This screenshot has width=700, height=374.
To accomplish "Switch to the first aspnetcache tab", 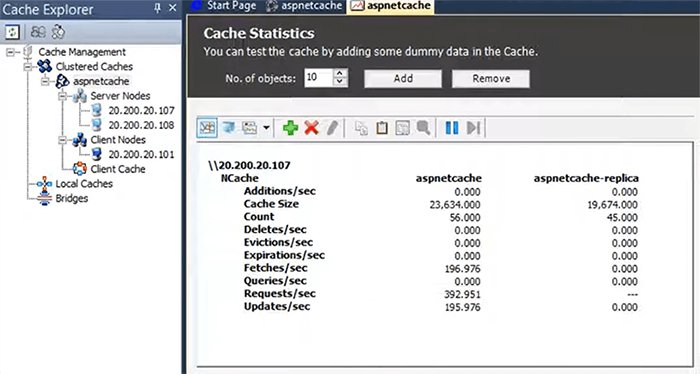I will (x=304, y=6).
